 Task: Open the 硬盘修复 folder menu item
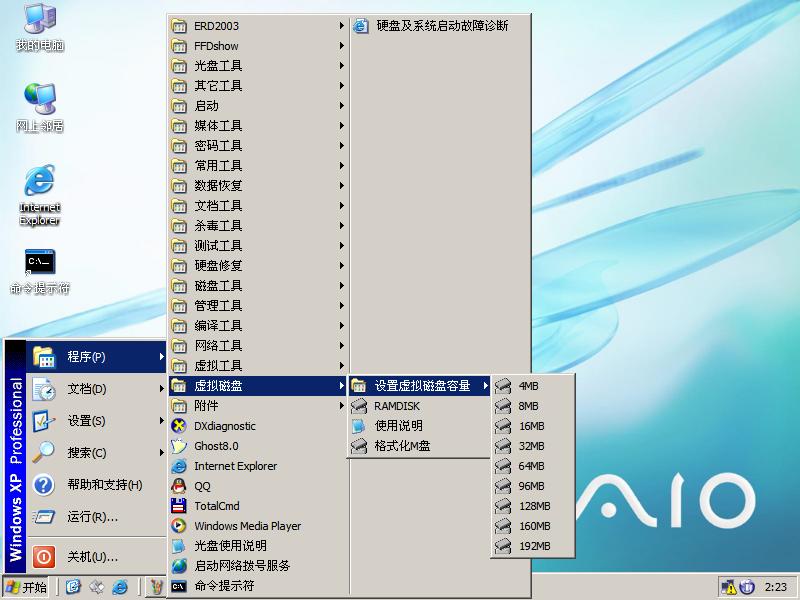(x=259, y=265)
